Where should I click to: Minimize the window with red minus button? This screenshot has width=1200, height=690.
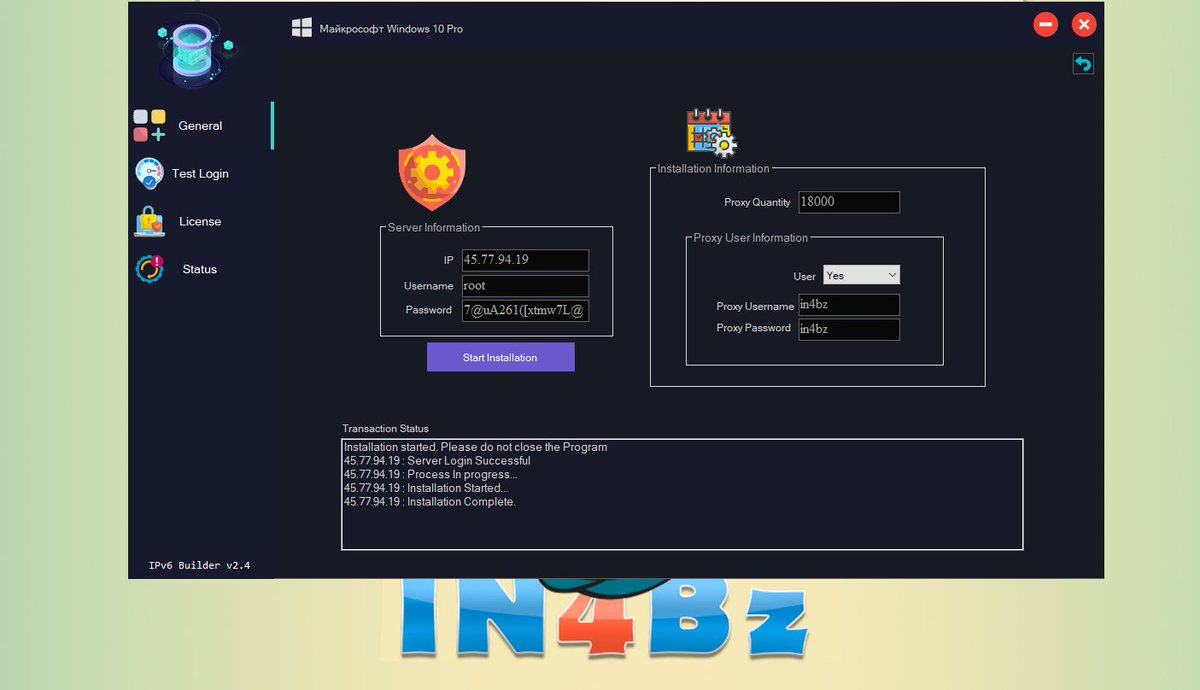pyautogui.click(x=1046, y=24)
